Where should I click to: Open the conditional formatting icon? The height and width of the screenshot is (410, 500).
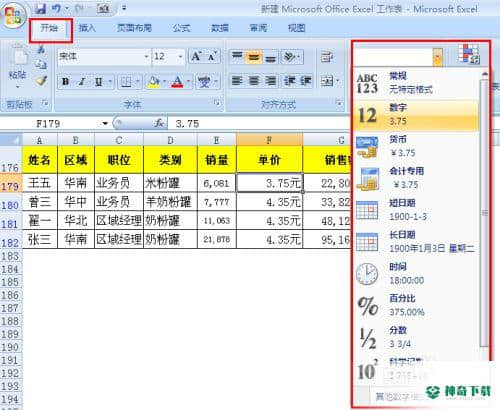(468, 54)
